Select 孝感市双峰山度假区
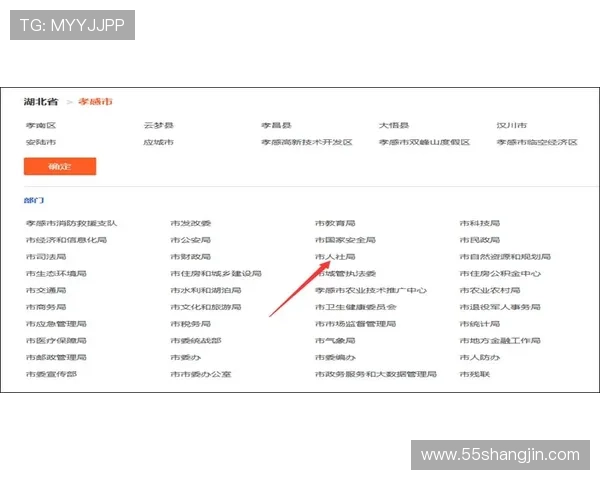Viewport: 600px width, 480px height. click(x=424, y=142)
